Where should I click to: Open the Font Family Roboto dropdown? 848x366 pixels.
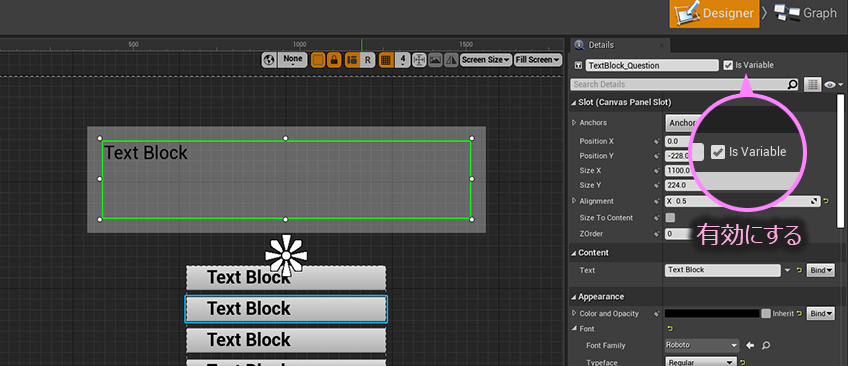[x=701, y=345]
